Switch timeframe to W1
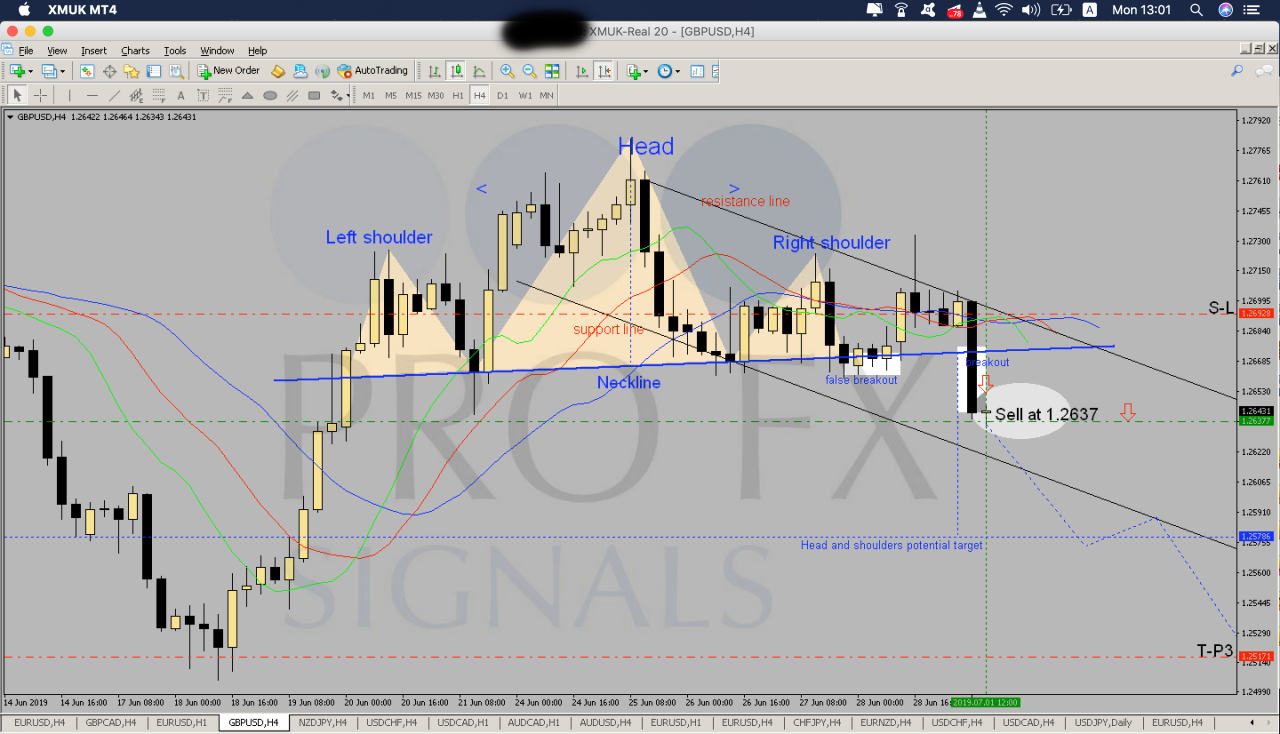The image size is (1280, 734). click(x=525, y=95)
